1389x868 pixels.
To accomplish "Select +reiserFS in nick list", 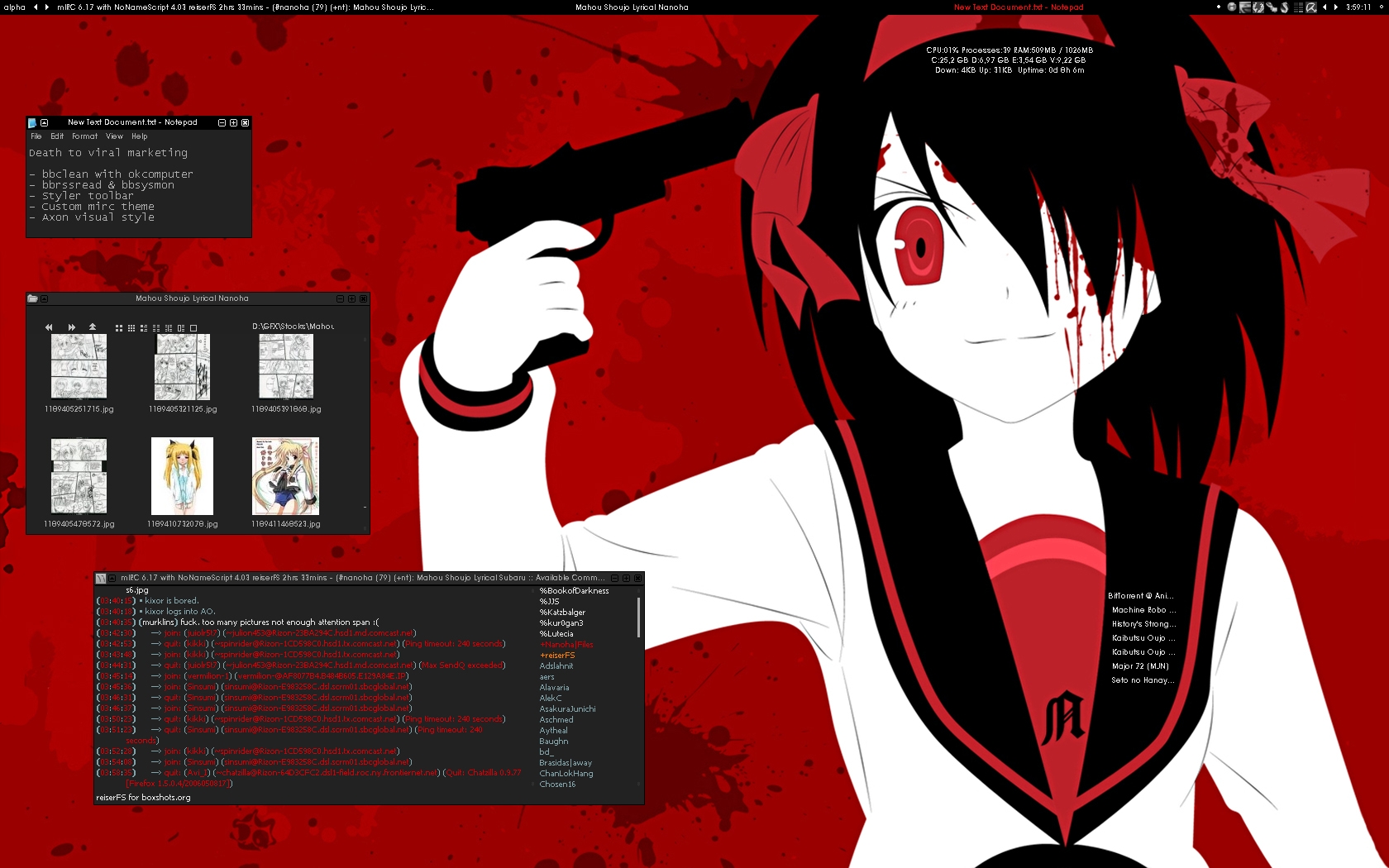I will tap(557, 656).
